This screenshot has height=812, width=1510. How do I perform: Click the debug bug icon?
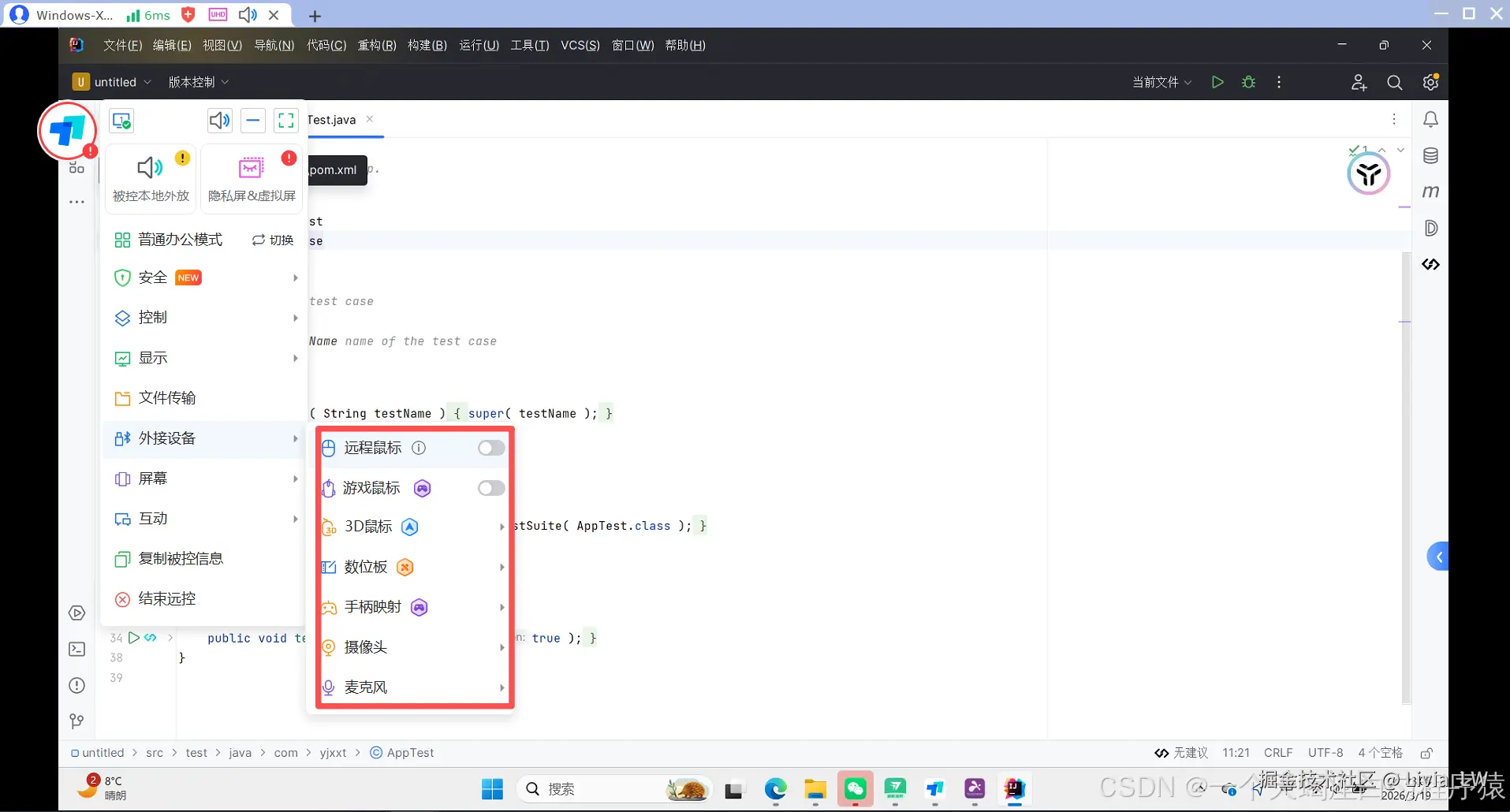(1248, 82)
